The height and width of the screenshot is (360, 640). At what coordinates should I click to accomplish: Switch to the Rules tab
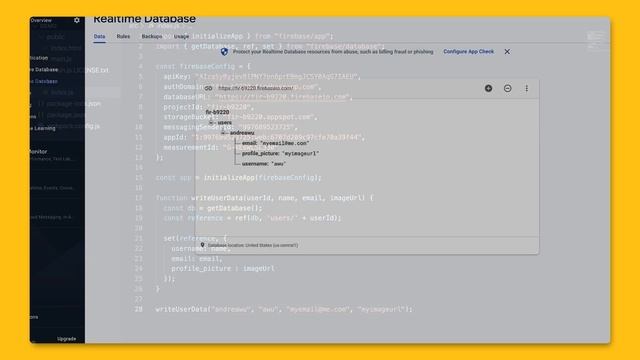123,36
